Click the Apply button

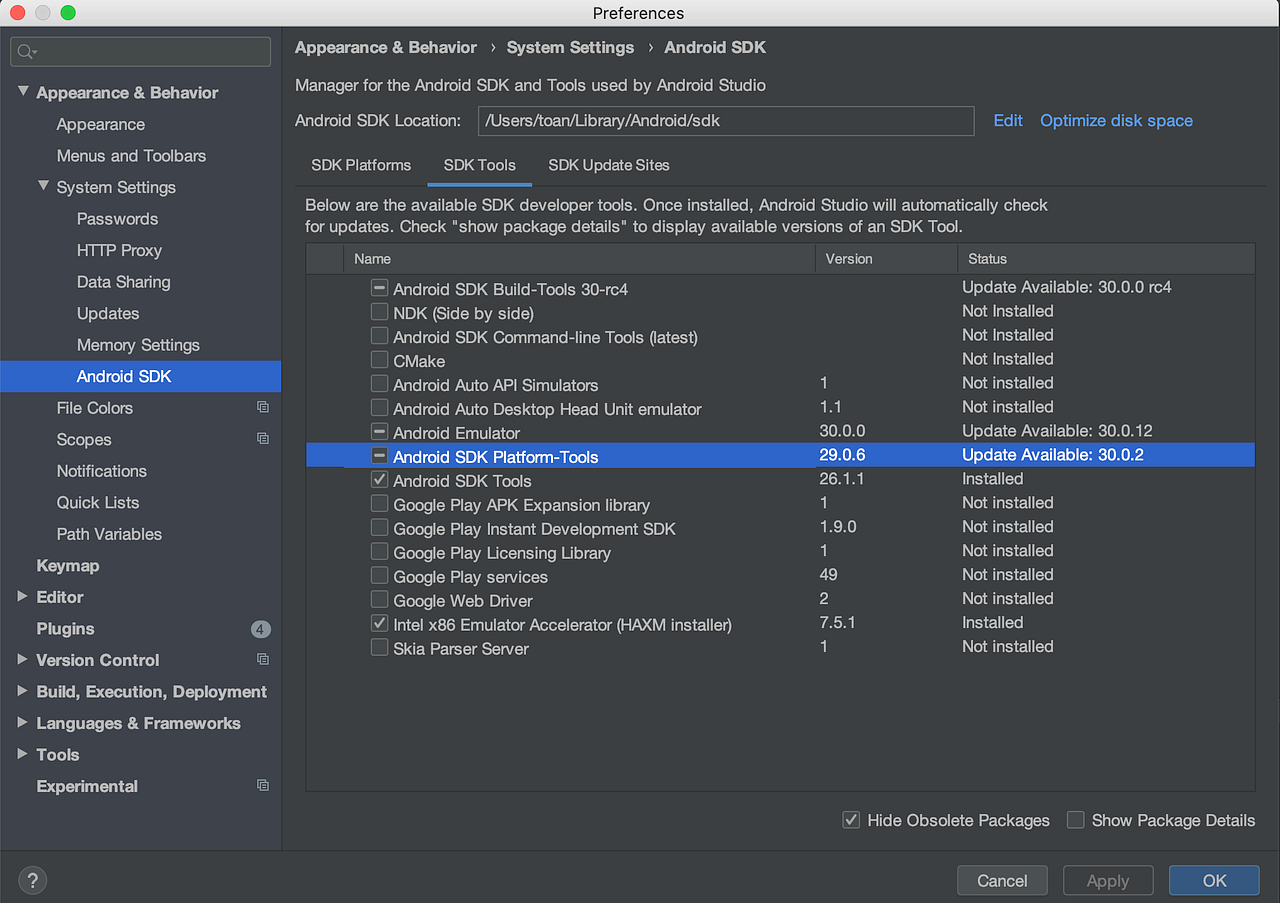[x=1108, y=880]
